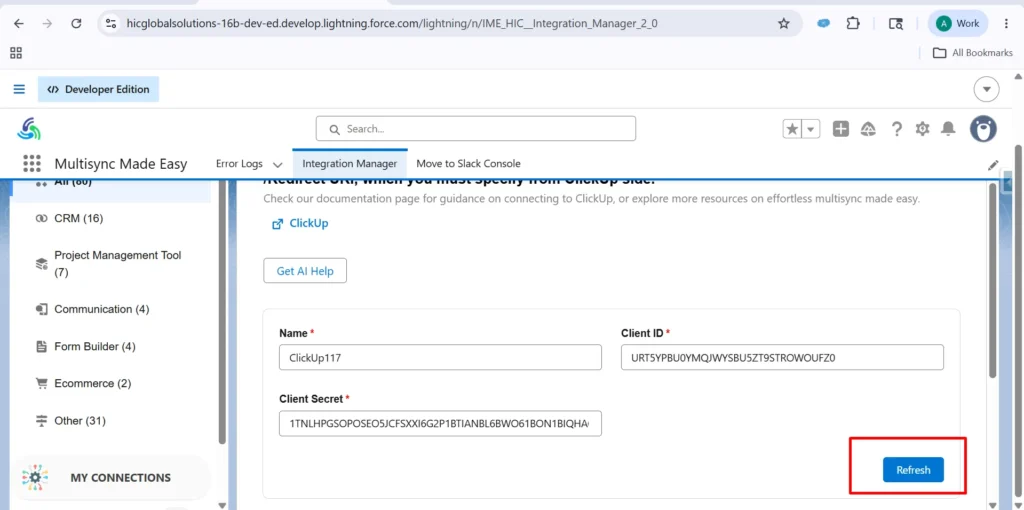This screenshot has height=510, width=1024.
Task: Click the blue Refresh button
Action: (913, 470)
